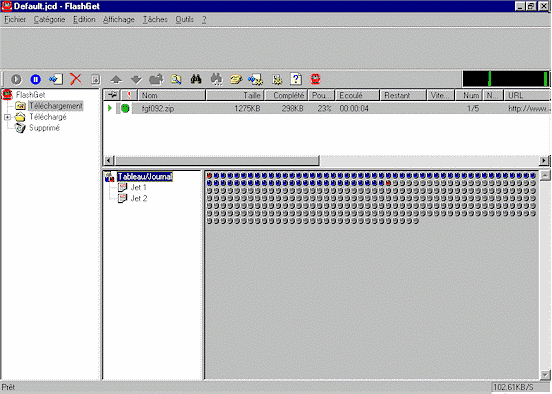Viewport: 552px width, 394px height.
Task: Expand the Téléchargé category node
Action: (7, 117)
